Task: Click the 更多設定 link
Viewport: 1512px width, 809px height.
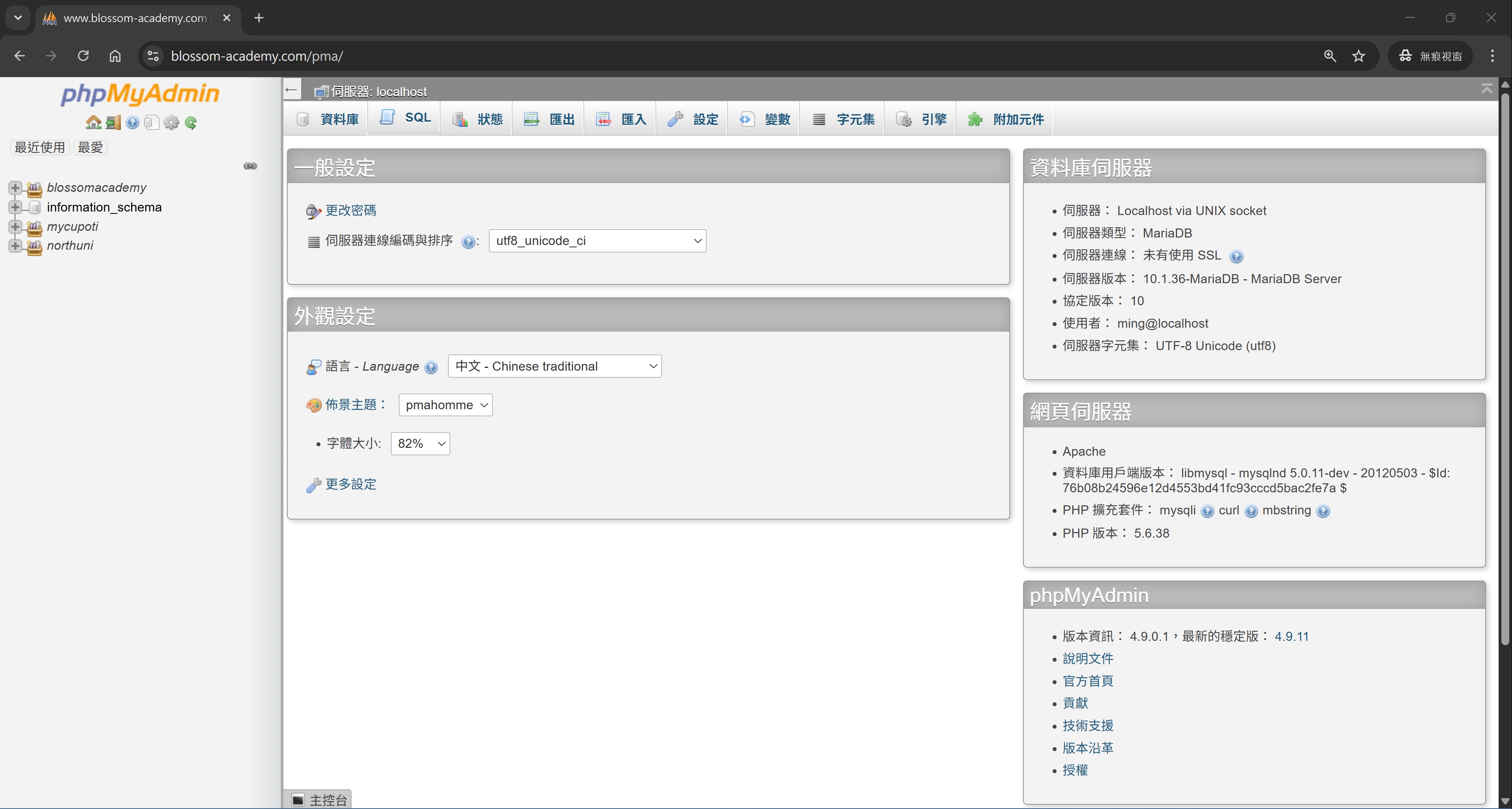Action: (x=351, y=484)
